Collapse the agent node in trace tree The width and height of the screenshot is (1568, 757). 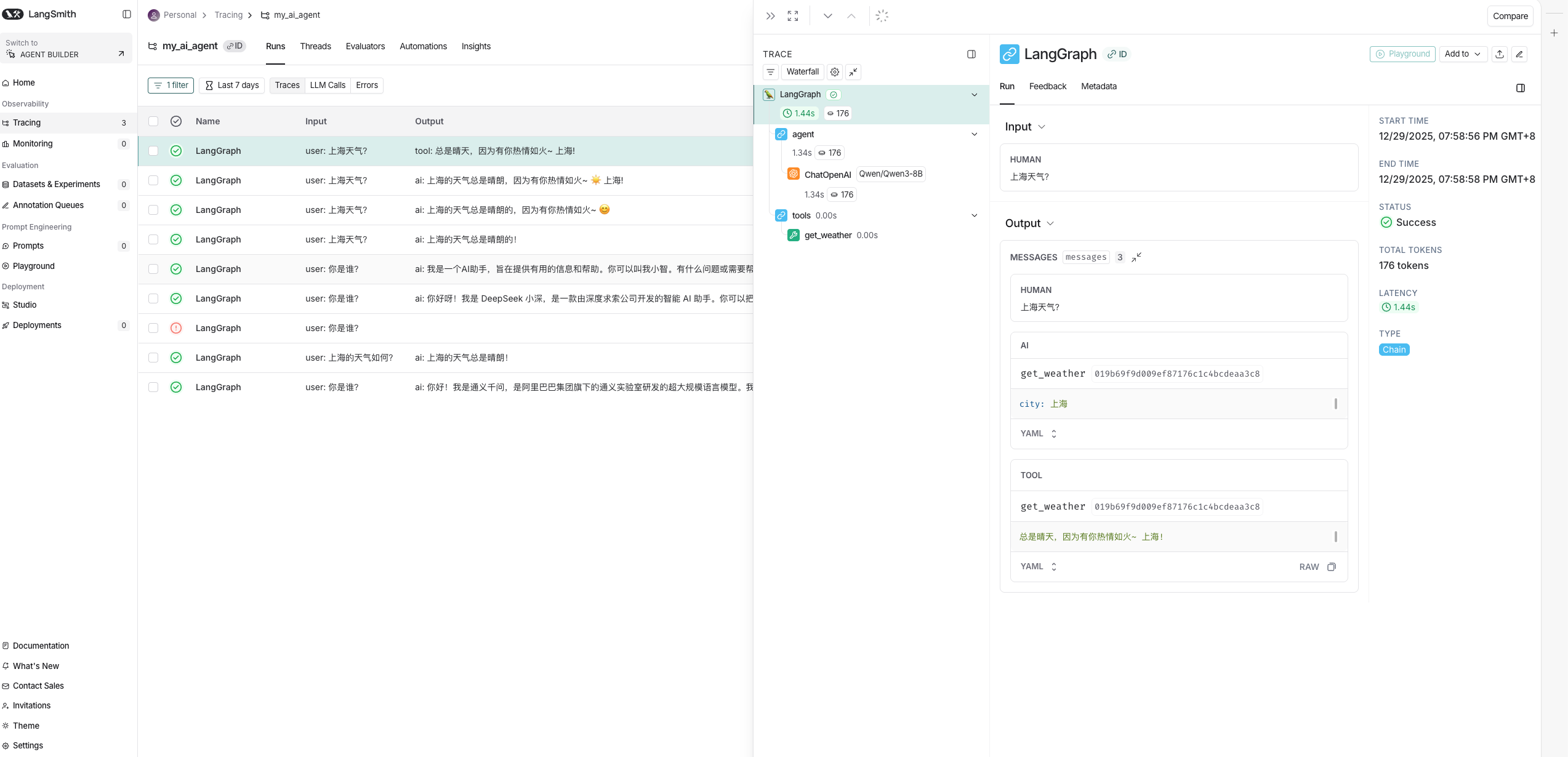(x=975, y=134)
